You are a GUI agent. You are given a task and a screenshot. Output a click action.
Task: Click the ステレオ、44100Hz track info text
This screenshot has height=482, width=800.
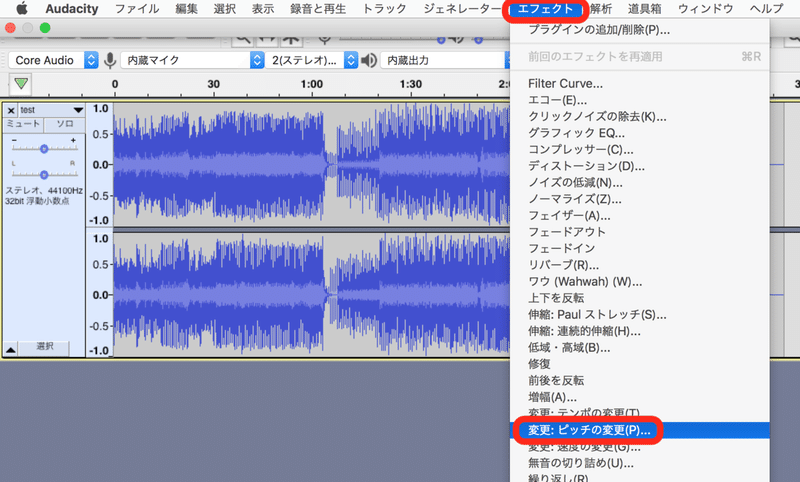[x=44, y=191]
